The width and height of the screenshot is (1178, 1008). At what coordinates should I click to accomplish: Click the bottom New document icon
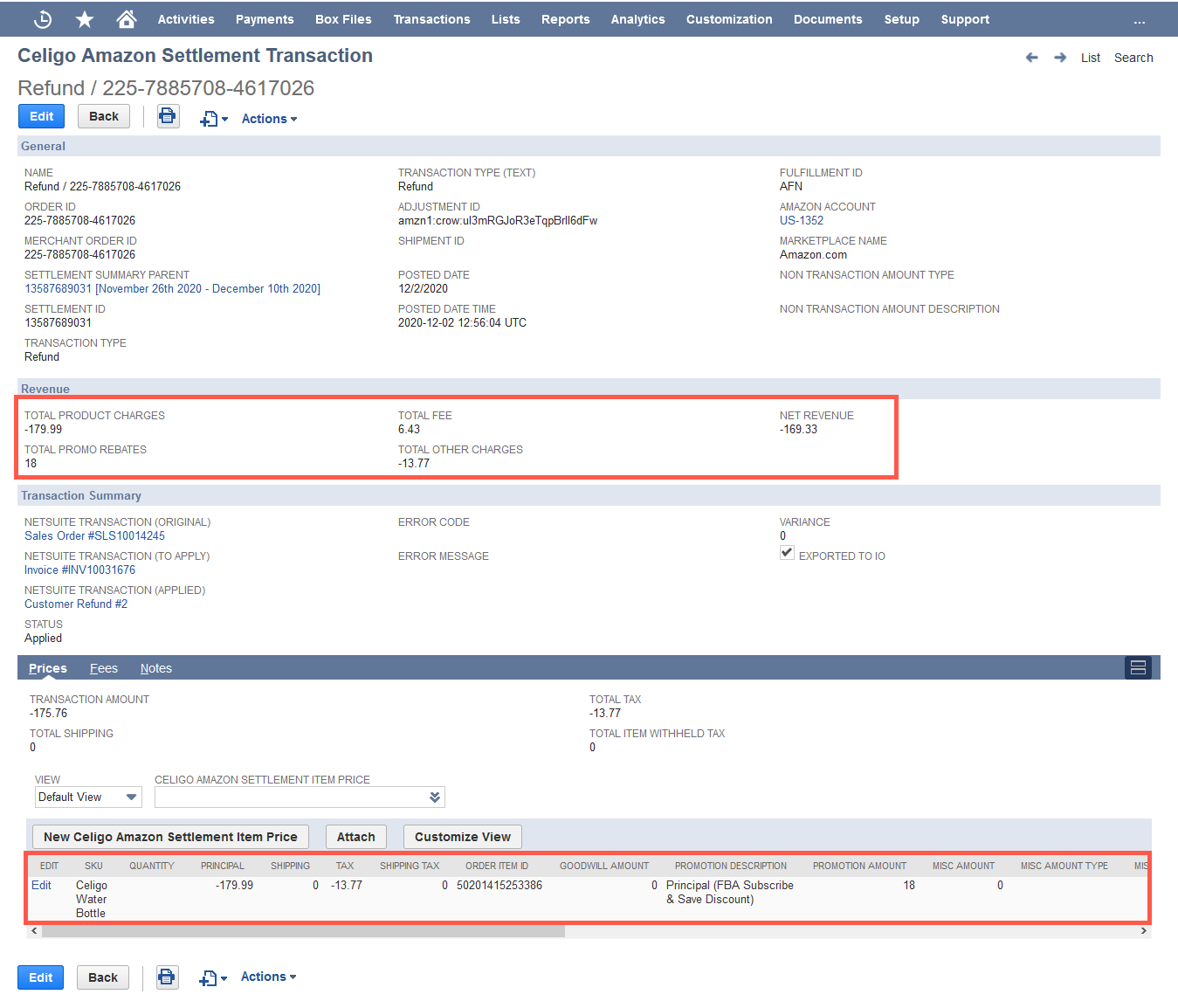pos(213,978)
